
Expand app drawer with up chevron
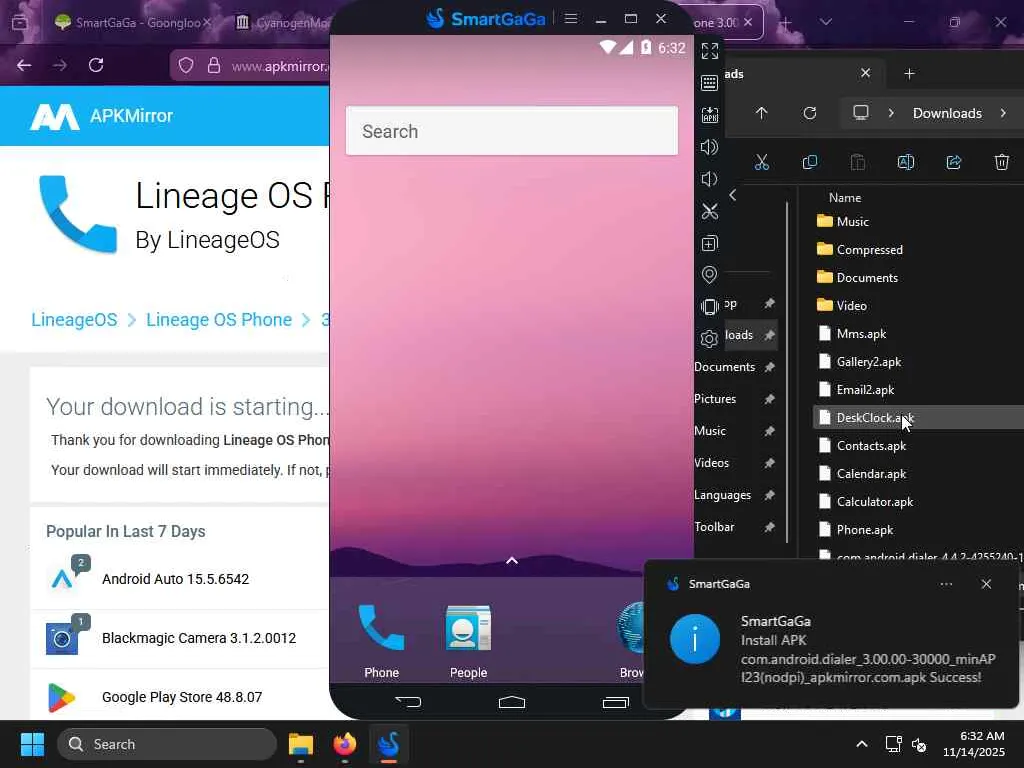click(x=512, y=560)
